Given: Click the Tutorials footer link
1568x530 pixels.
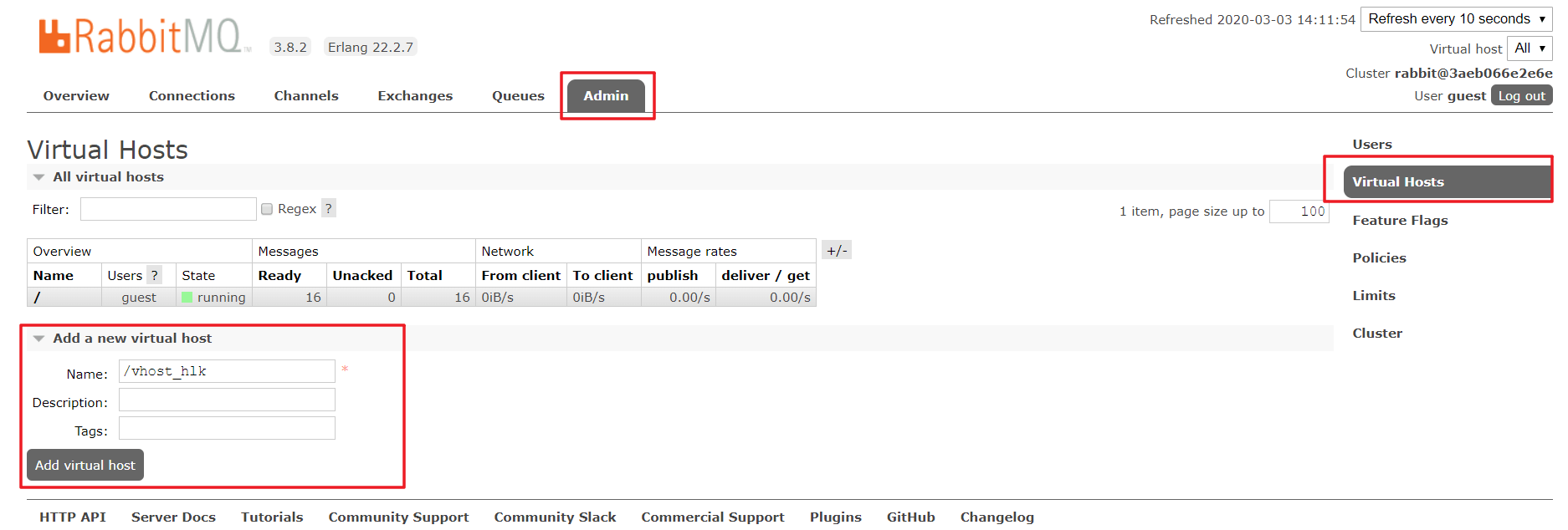Looking at the screenshot, I should pyautogui.click(x=272, y=517).
